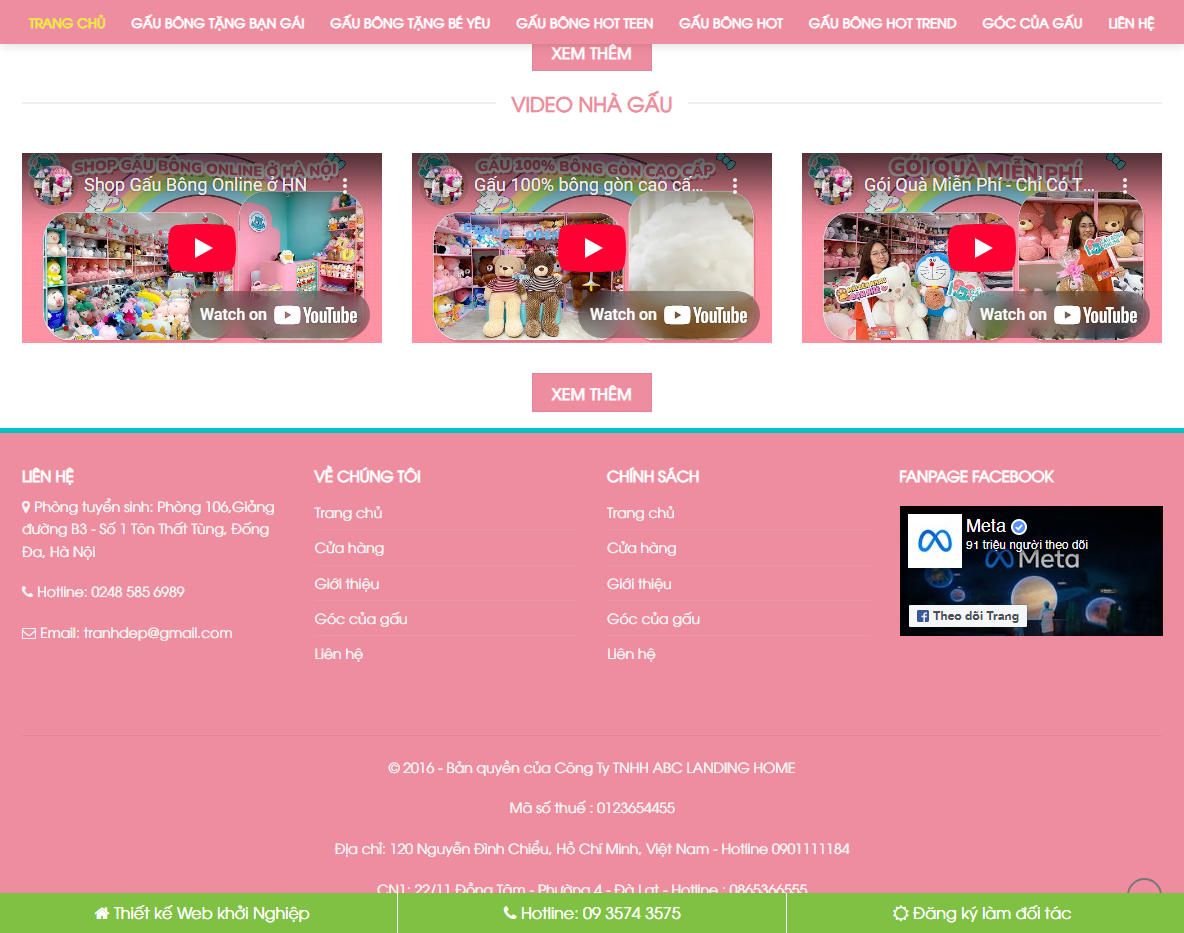Open "GÓC CỦA GẤU" in the navigation bar
The height and width of the screenshot is (933, 1184).
(1032, 22)
